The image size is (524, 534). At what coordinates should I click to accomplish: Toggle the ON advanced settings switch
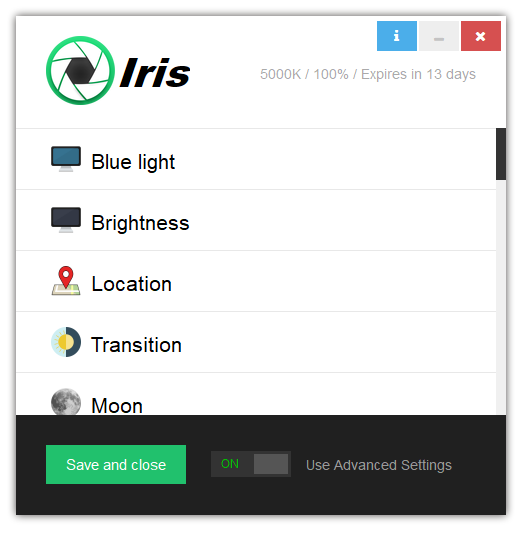point(251,464)
